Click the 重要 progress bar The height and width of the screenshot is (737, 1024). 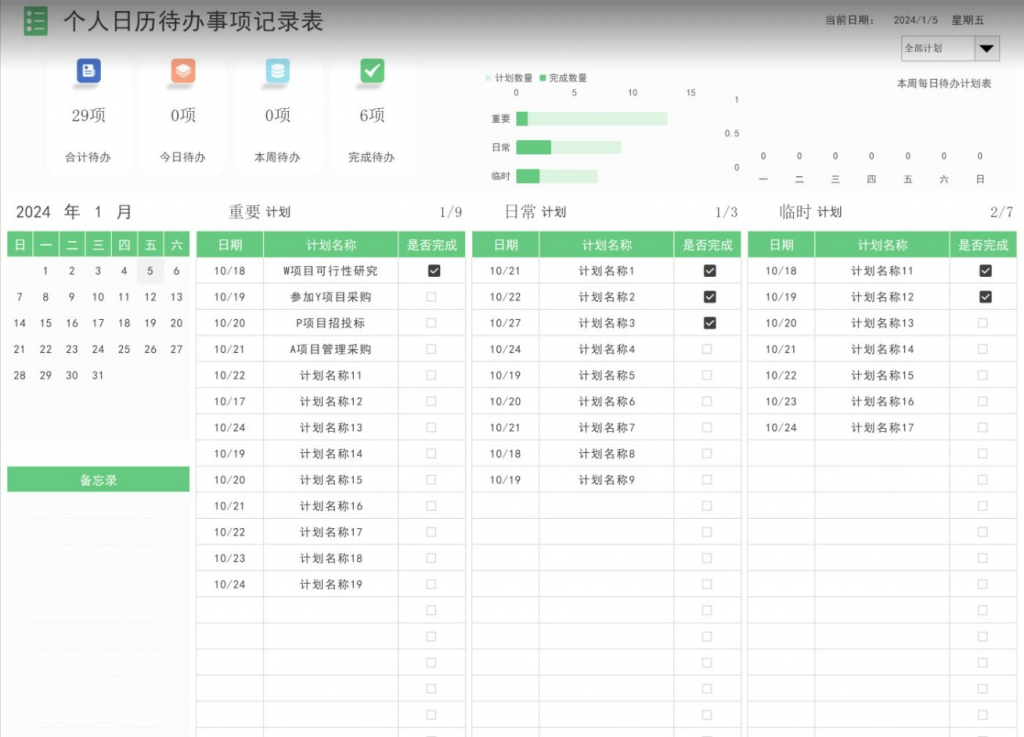pyautogui.click(x=590, y=118)
